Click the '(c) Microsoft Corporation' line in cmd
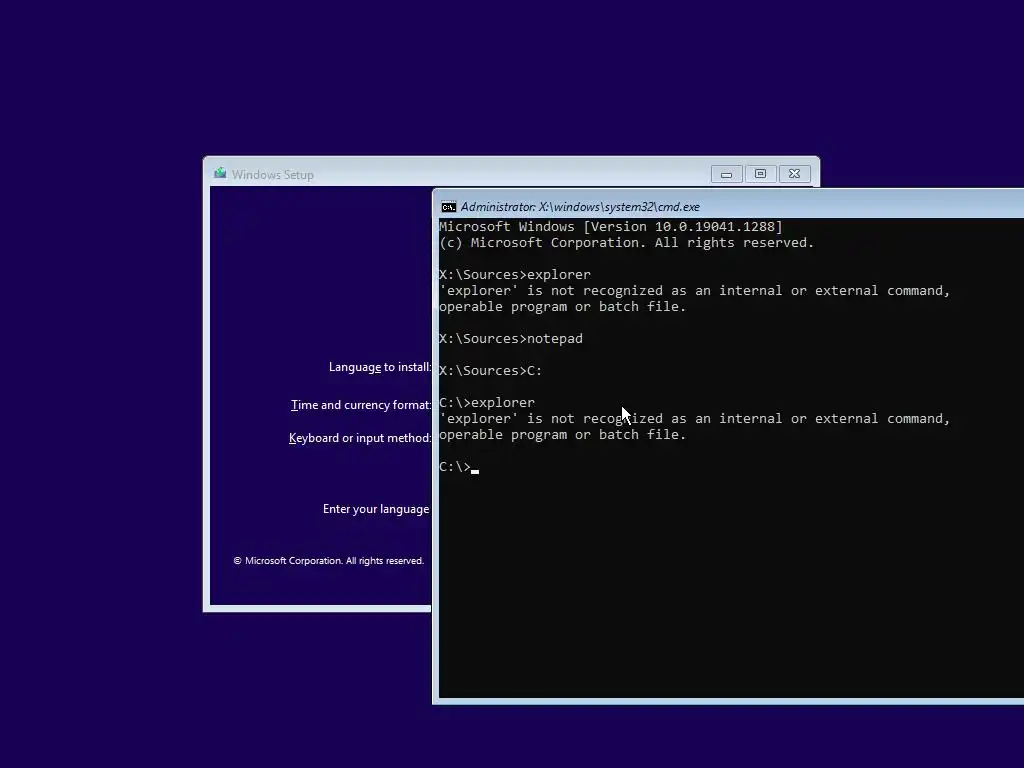The height and width of the screenshot is (768, 1024). [x=626, y=242]
